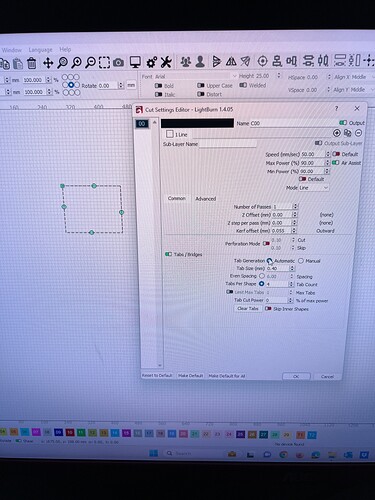
Task: Click the Make Default button
Action: click(x=190, y=376)
